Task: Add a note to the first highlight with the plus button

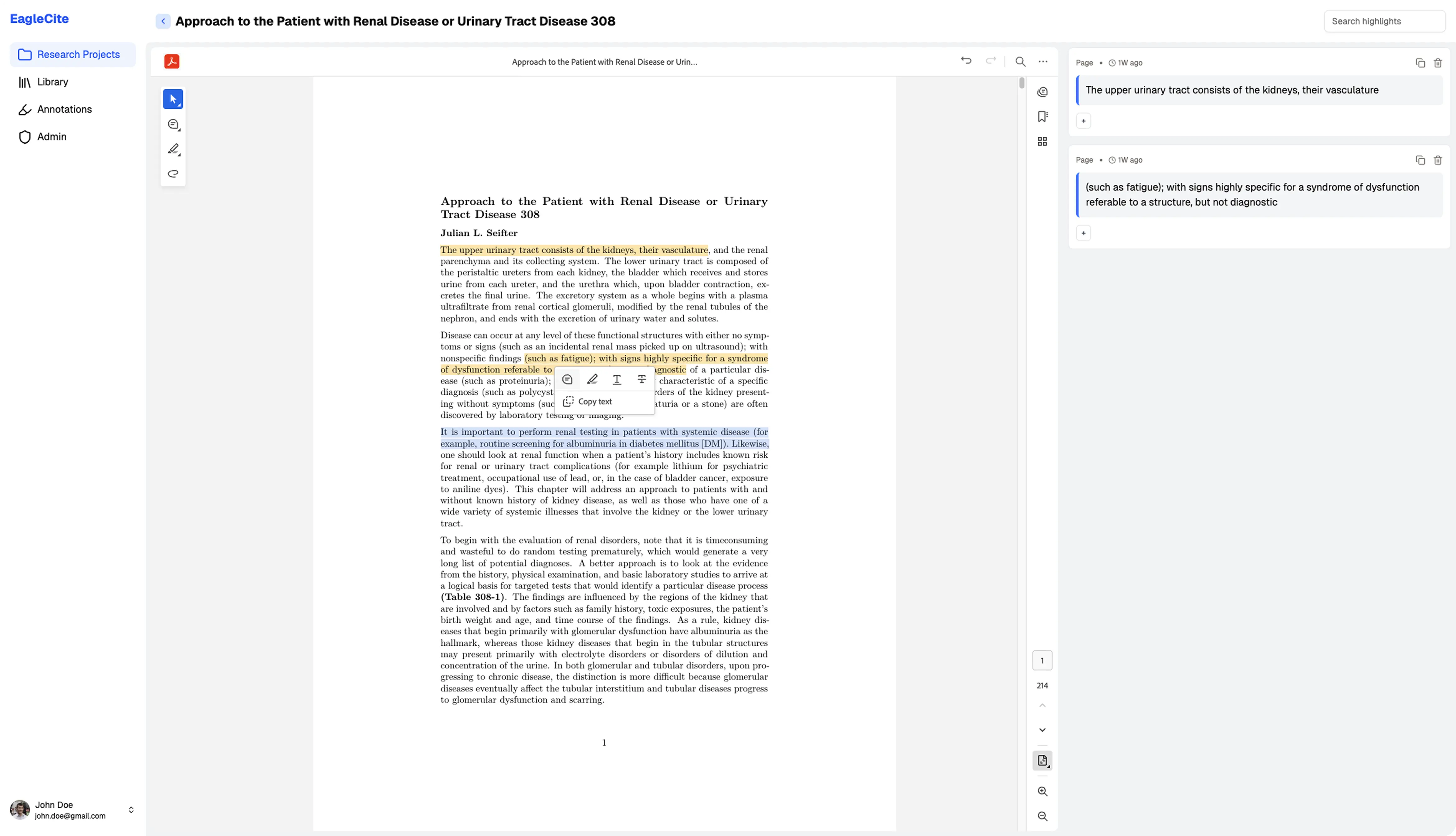Action: [1083, 121]
